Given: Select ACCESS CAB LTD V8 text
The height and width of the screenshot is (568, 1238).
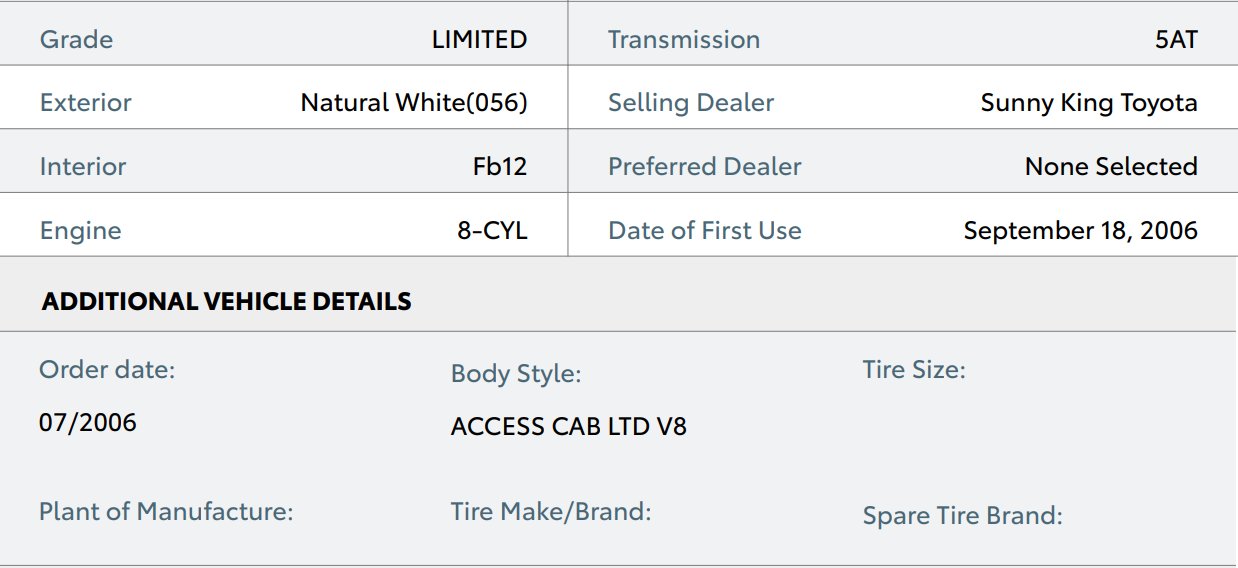Looking at the screenshot, I should coord(568,426).
